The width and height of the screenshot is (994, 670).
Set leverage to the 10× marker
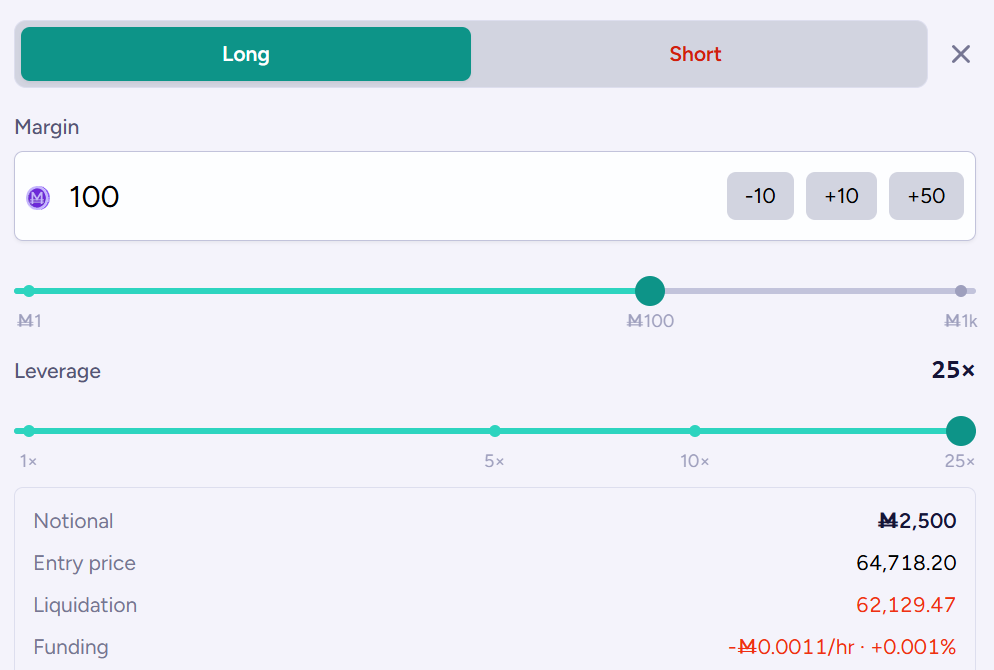(695, 431)
